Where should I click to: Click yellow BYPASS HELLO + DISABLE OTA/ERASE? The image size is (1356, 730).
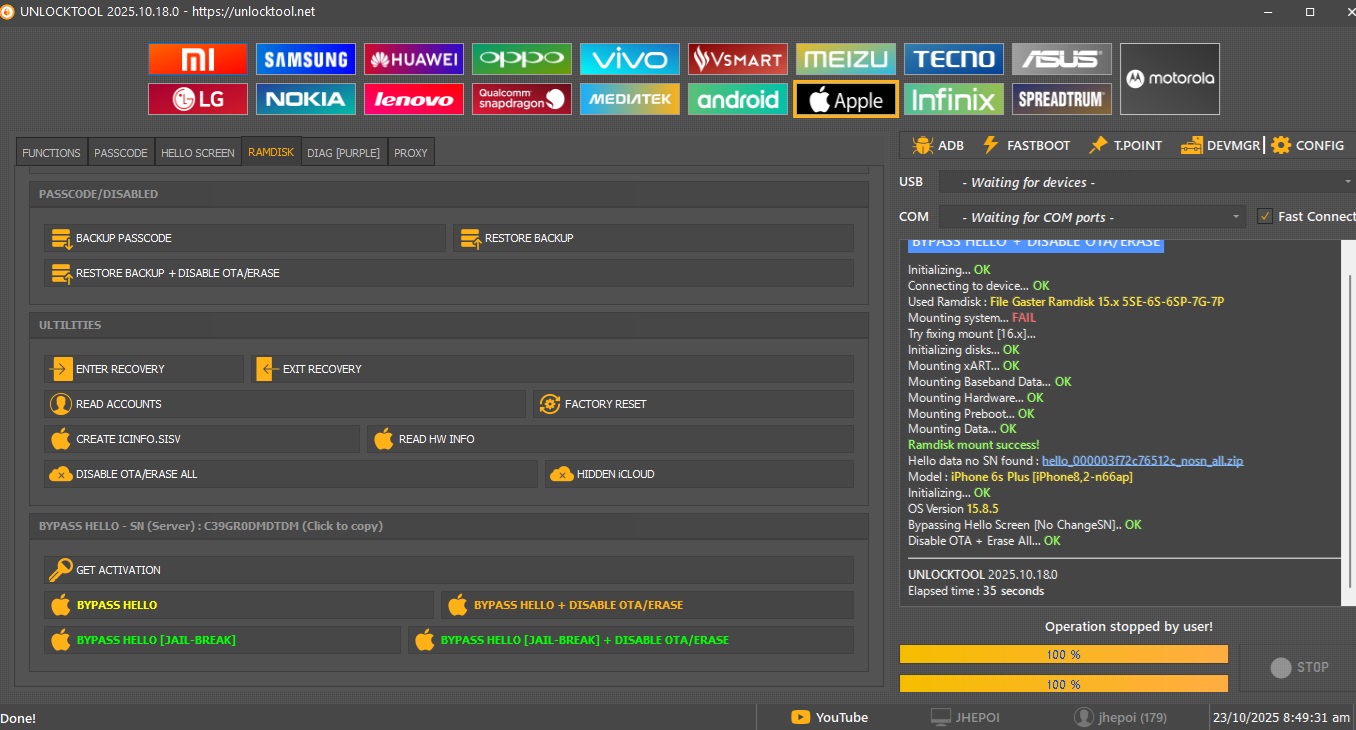[x=647, y=605]
